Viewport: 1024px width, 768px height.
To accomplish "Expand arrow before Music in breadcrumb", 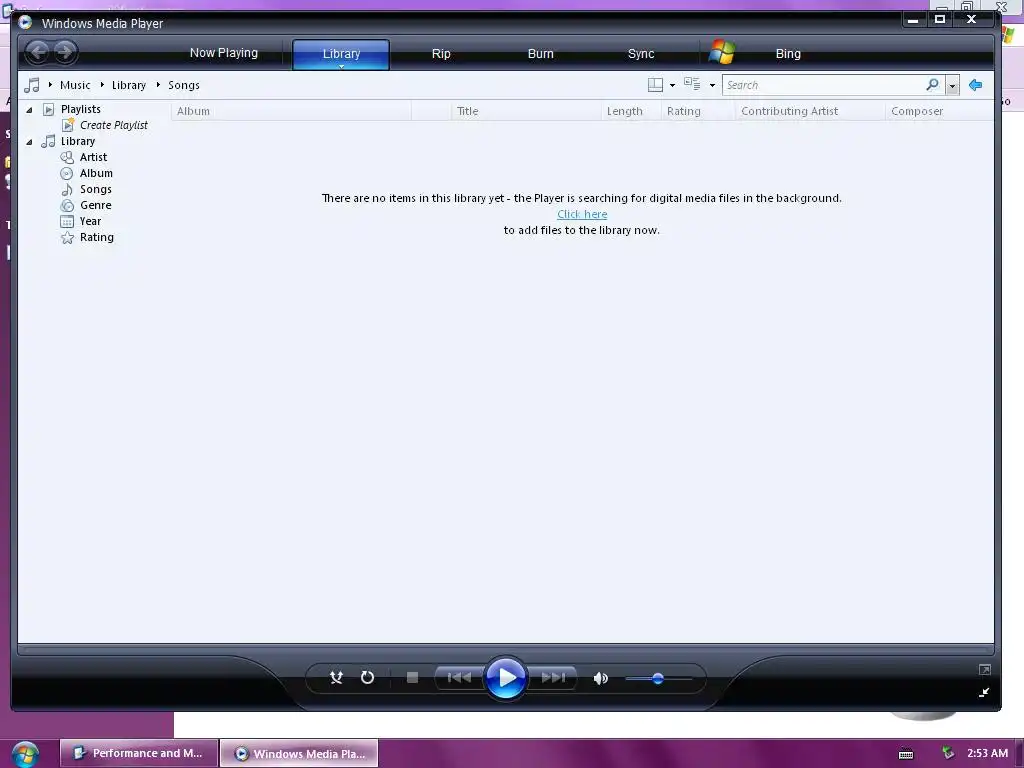I will [x=50, y=85].
